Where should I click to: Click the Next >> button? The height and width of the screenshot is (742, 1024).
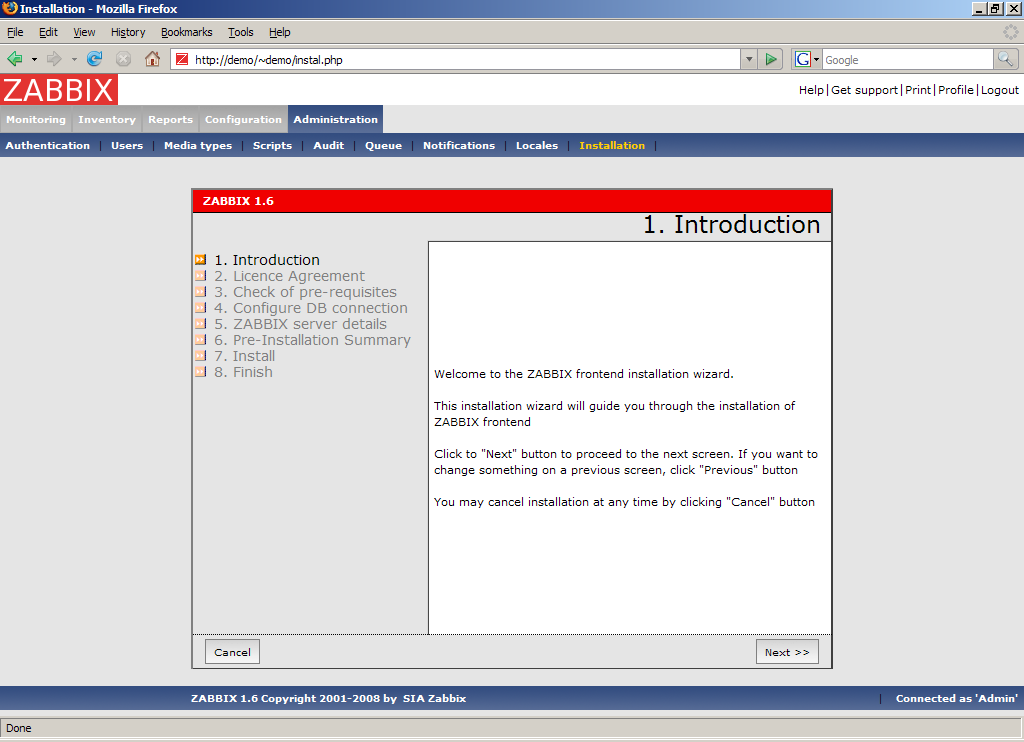[787, 652]
